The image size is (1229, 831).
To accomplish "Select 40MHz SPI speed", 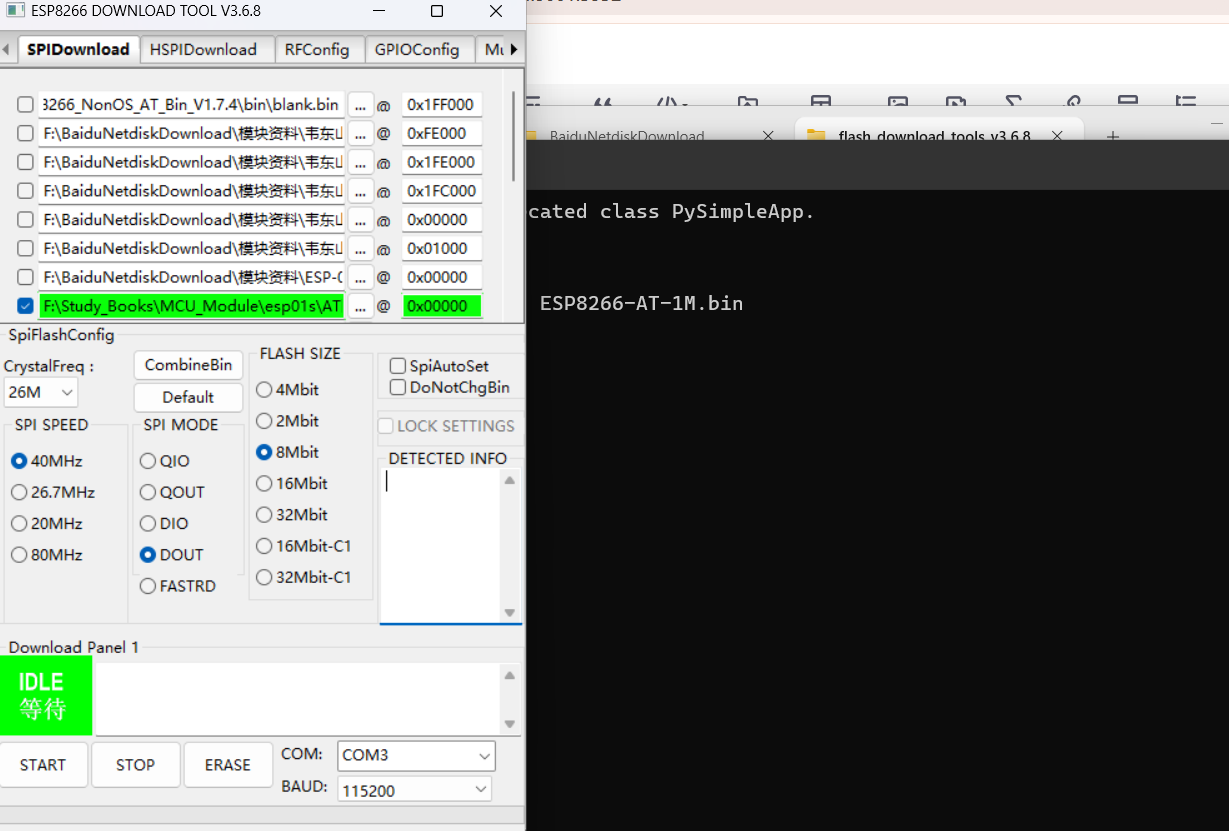I will pyautogui.click(x=19, y=461).
